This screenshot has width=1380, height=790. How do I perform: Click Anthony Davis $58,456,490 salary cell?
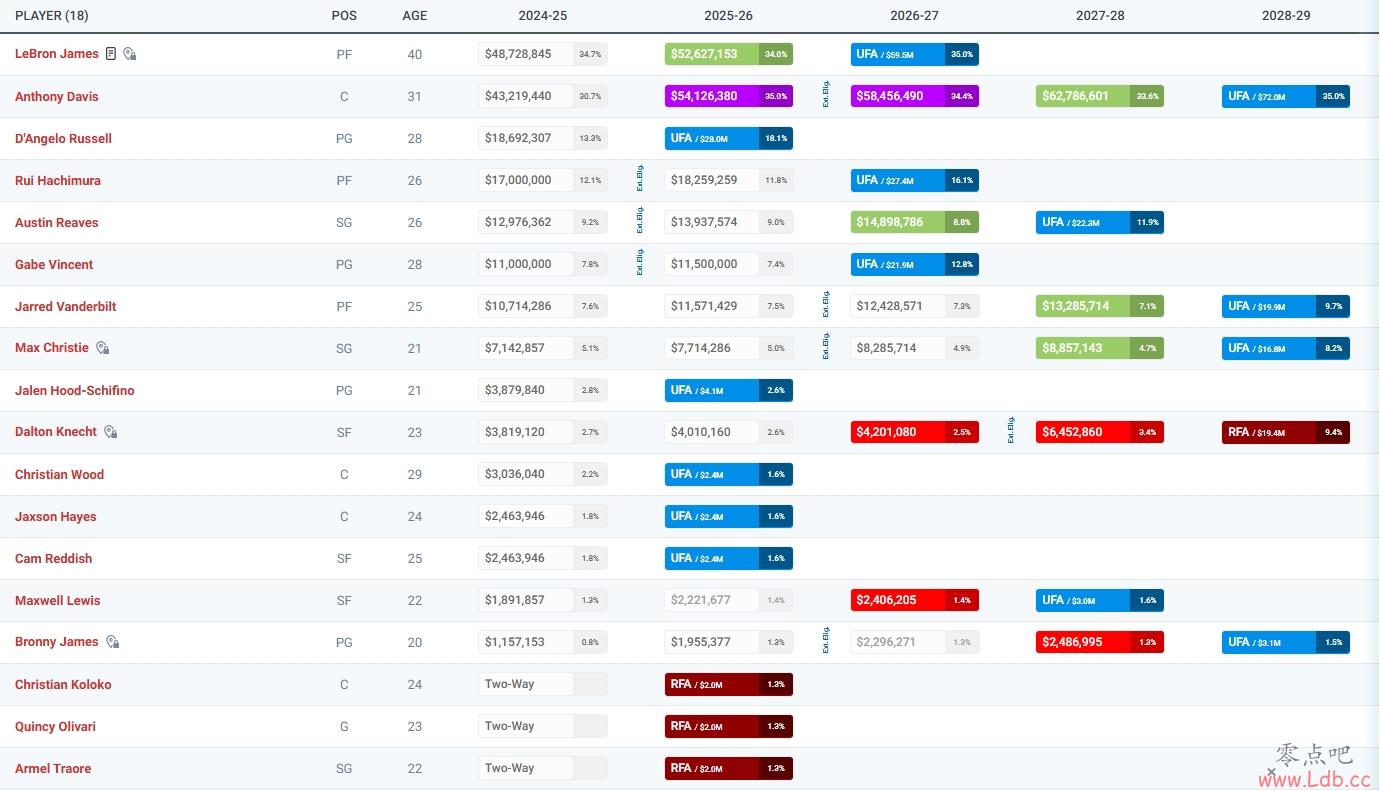click(915, 96)
